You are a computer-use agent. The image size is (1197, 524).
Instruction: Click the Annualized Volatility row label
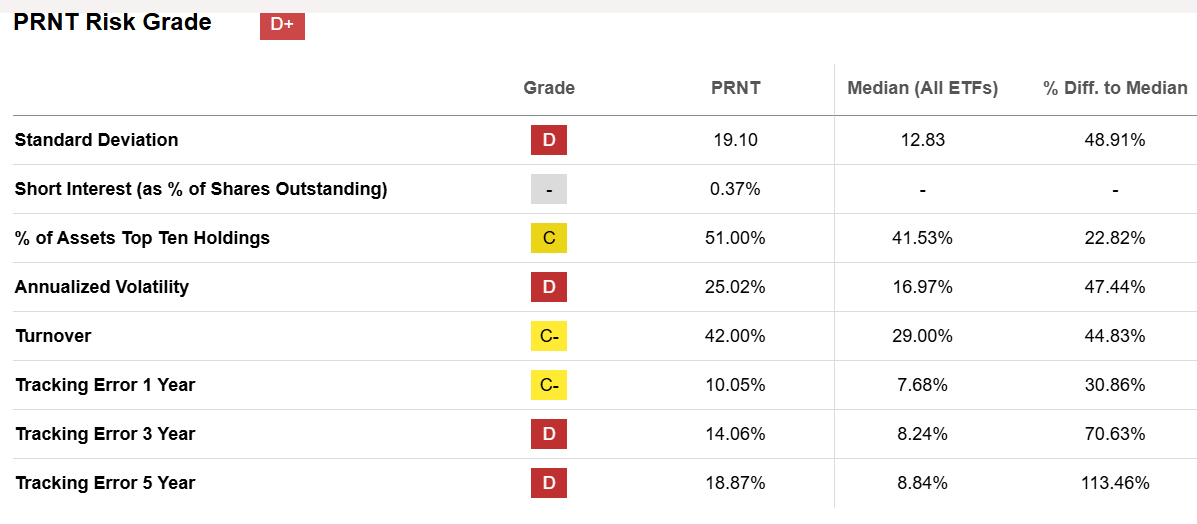point(101,287)
